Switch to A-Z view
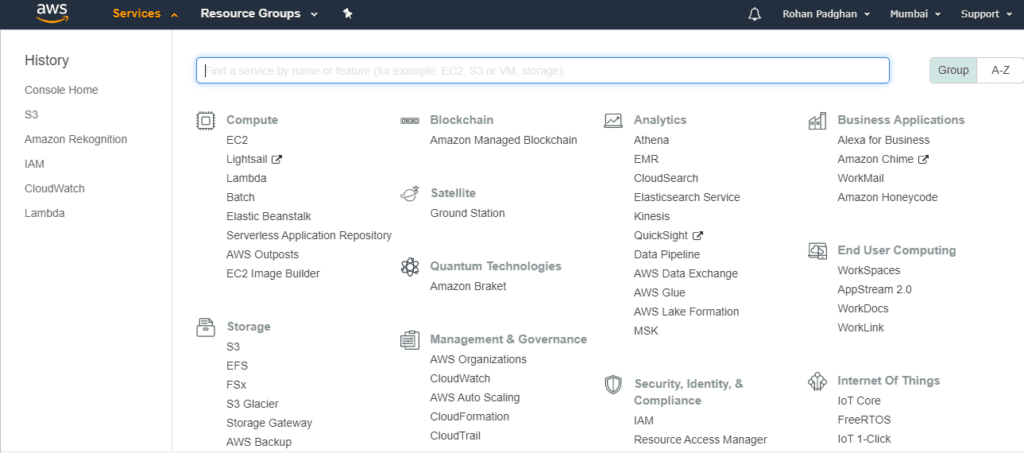 [x=1000, y=70]
